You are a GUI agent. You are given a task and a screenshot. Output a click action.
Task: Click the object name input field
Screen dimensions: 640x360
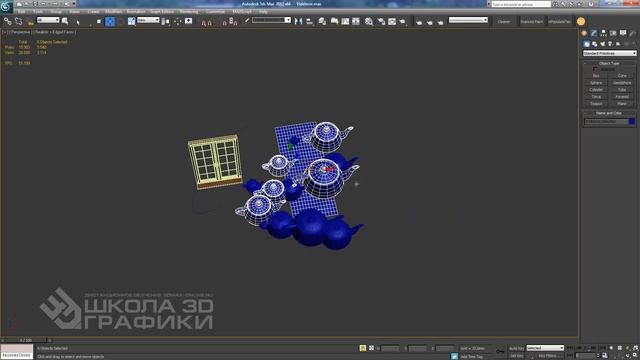[606, 122]
